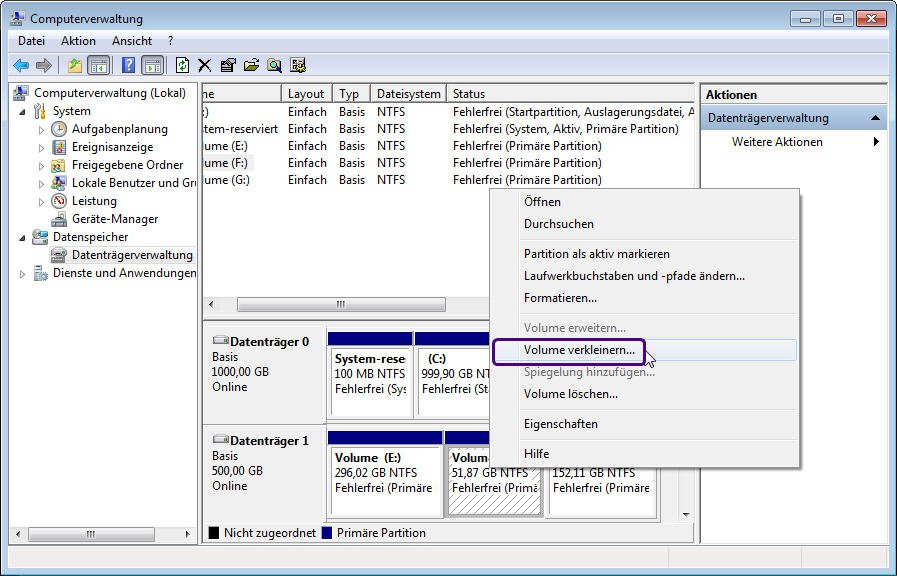Click the open folder icon in toolbar
Screen dimensions: 897x576
251,65
